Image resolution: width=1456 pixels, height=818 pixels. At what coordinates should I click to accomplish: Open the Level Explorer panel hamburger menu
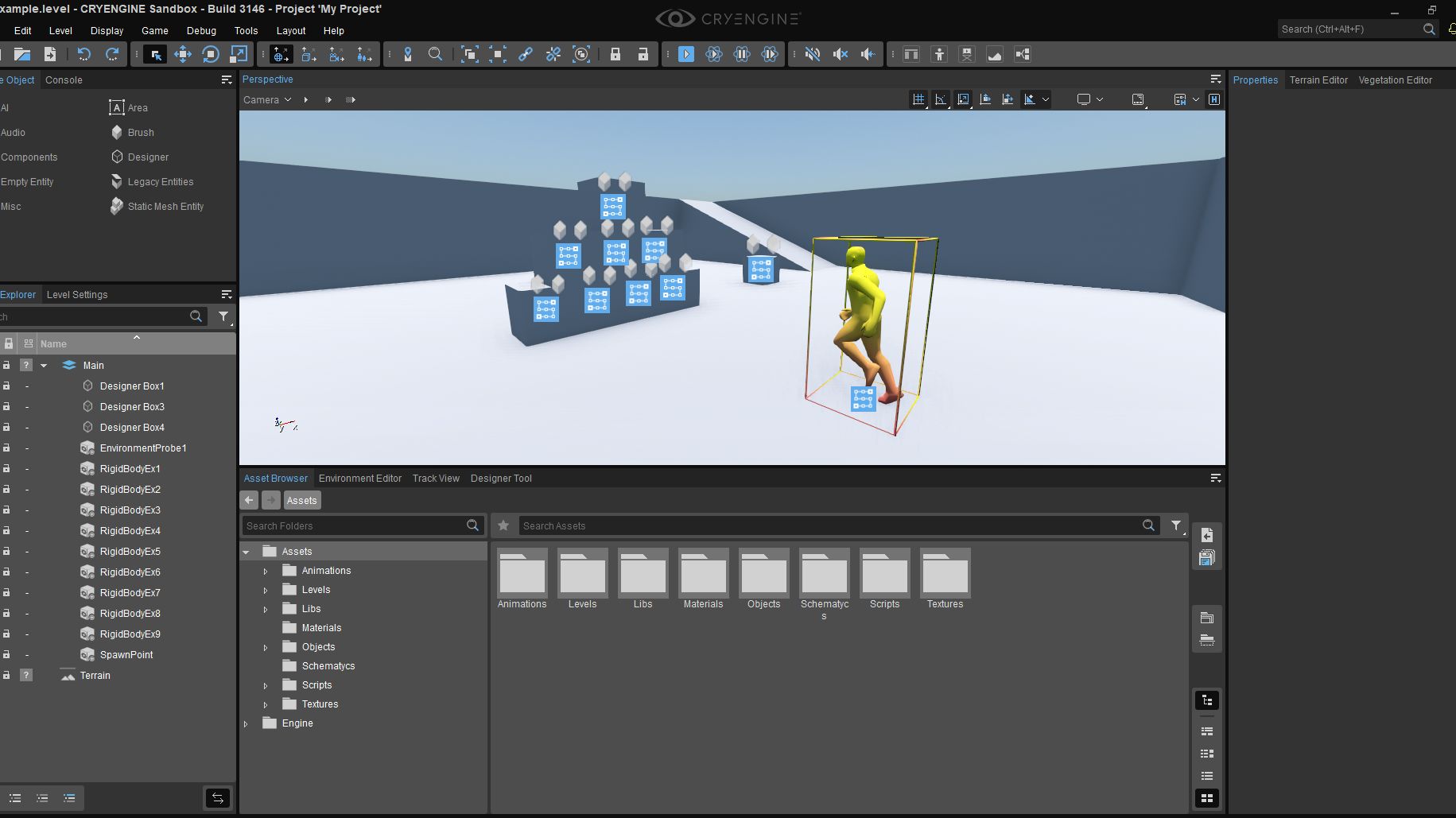pos(227,294)
